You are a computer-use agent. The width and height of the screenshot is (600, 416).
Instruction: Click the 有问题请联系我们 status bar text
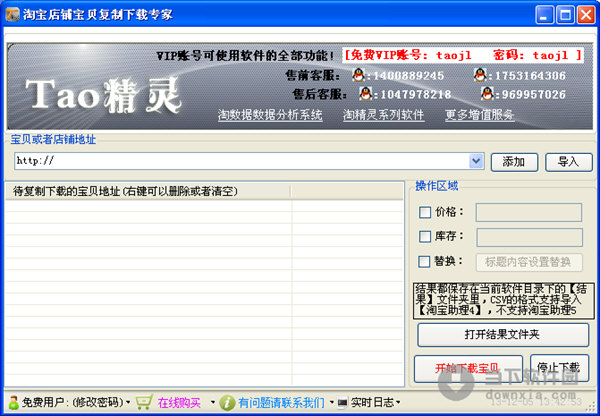(x=281, y=403)
